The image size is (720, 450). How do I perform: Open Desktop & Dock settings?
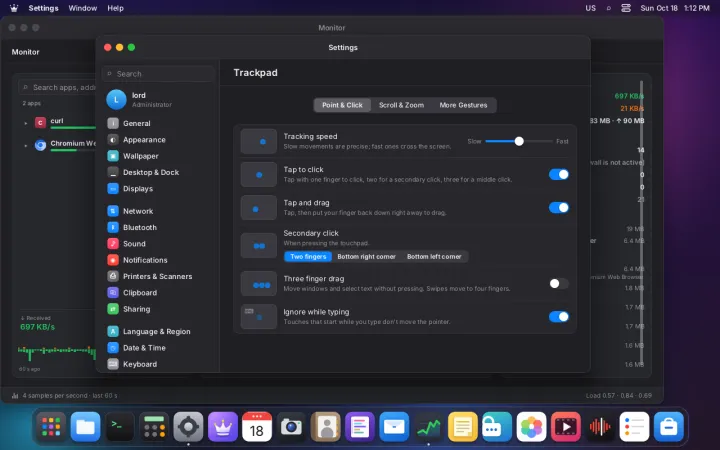pos(158,172)
